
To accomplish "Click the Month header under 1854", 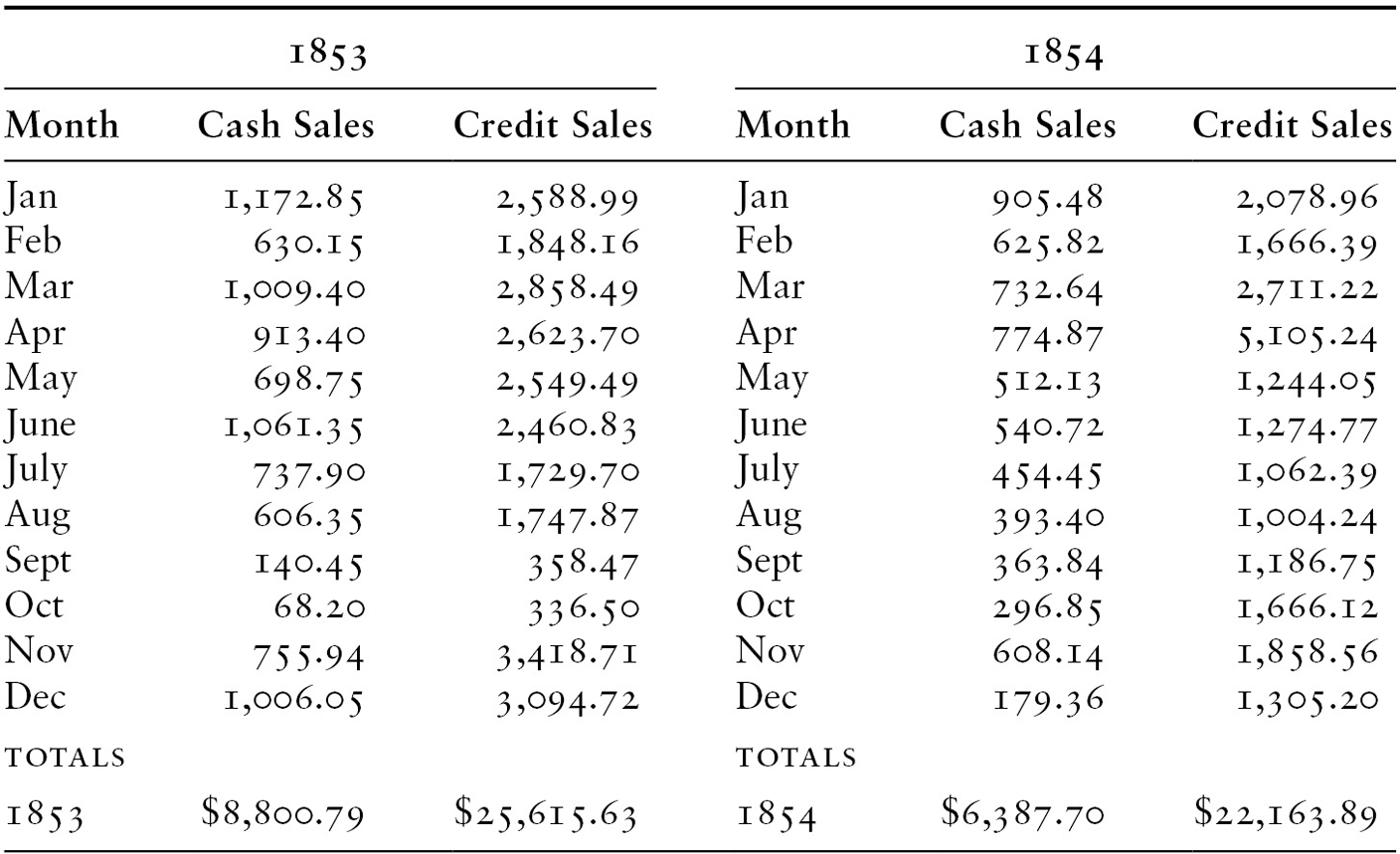I will [x=792, y=125].
